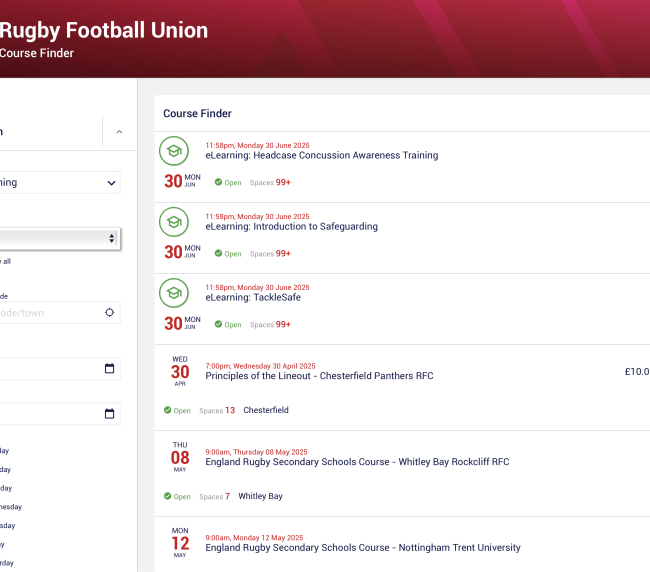
Task: Open the Whitley Bay Rockcliff RFC course
Action: click(x=357, y=462)
